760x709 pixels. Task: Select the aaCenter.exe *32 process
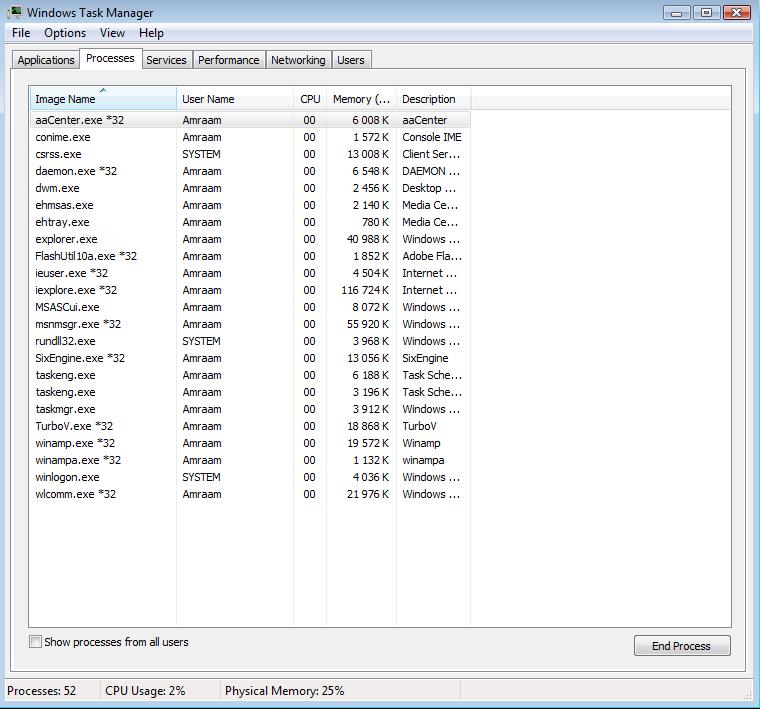pyautogui.click(x=250, y=120)
